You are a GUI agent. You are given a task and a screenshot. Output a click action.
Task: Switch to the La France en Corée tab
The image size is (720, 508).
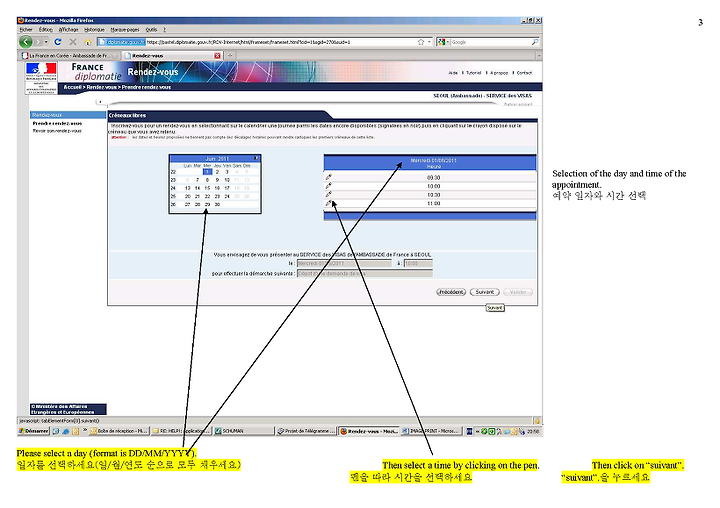pos(69,56)
